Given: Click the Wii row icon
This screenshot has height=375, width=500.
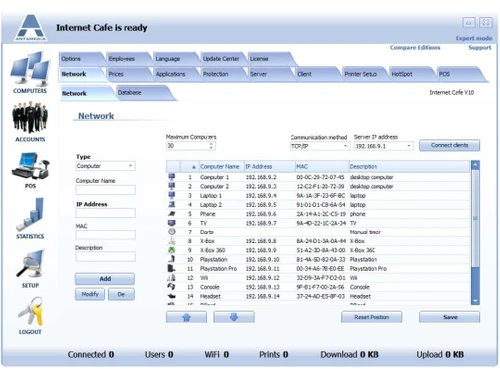Looking at the screenshot, I should click(172, 277).
